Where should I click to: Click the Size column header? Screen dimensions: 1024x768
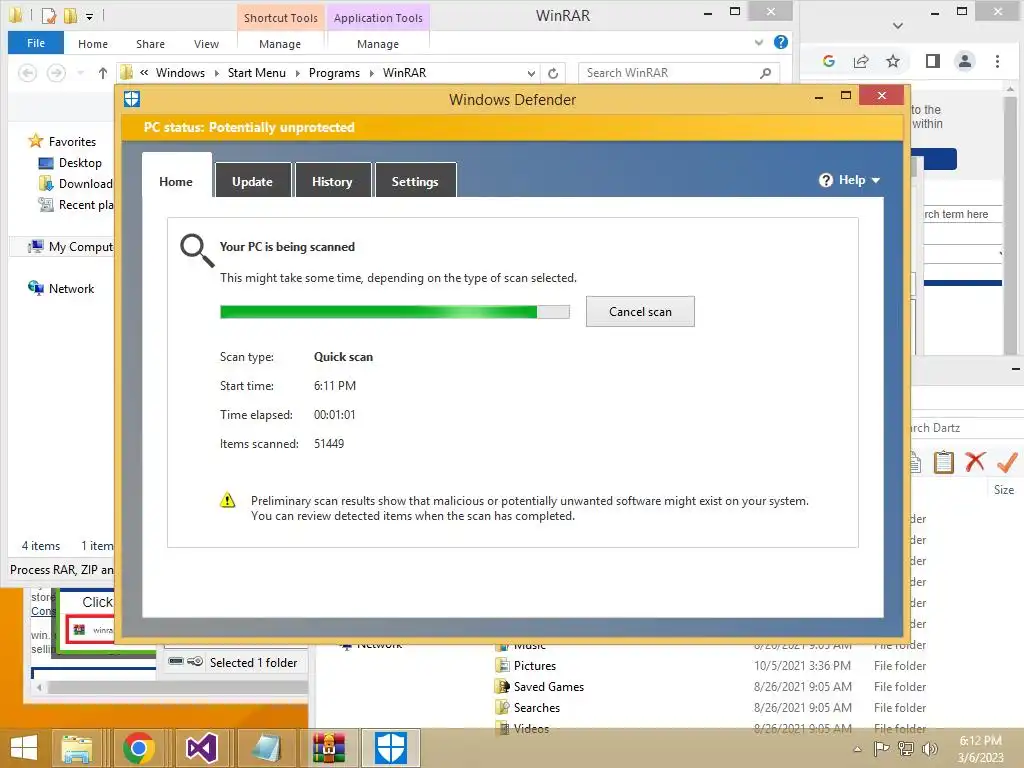pos(1004,489)
